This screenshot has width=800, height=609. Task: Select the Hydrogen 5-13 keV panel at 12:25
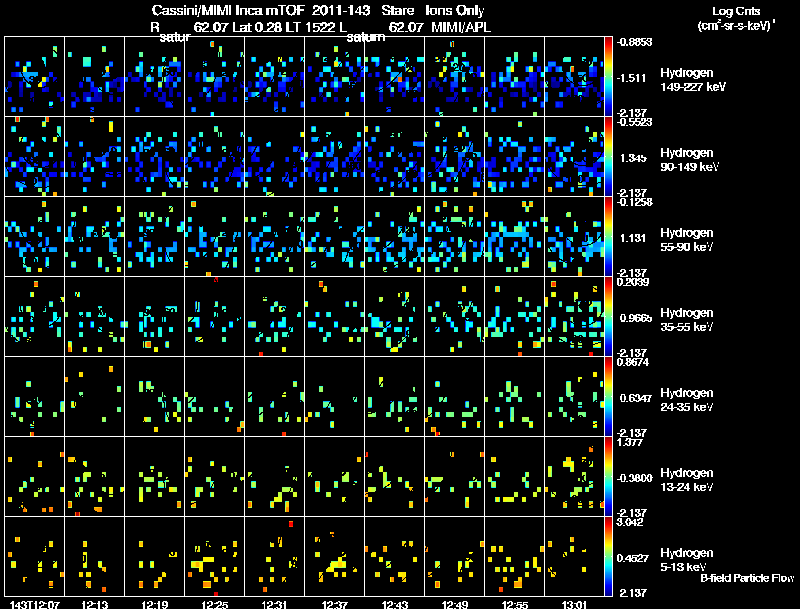[214, 556]
